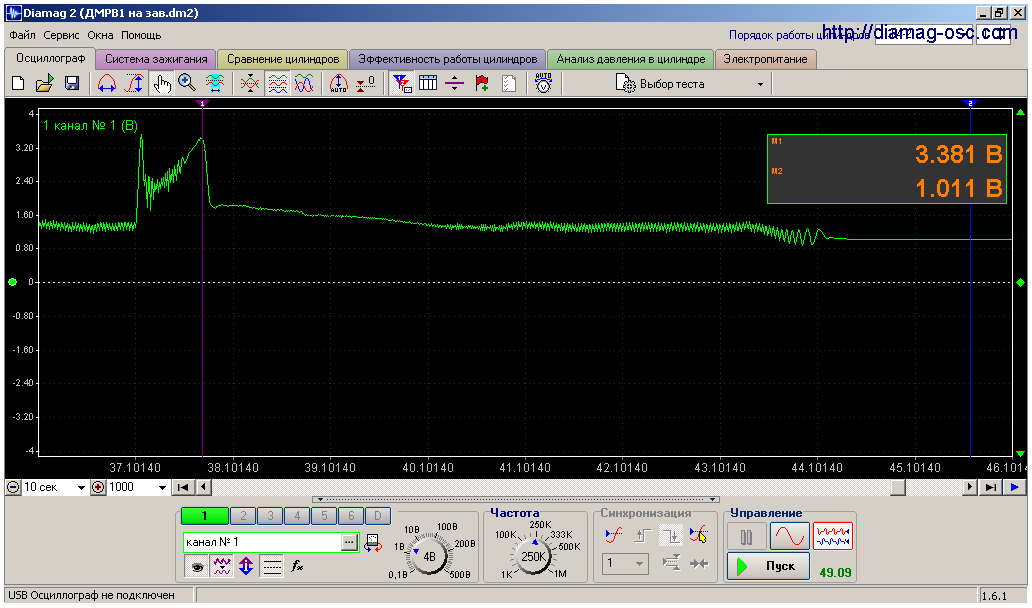Switch to Анализ давления в цилиндре tab
Viewport: 1032px width, 608px height.
point(631,59)
